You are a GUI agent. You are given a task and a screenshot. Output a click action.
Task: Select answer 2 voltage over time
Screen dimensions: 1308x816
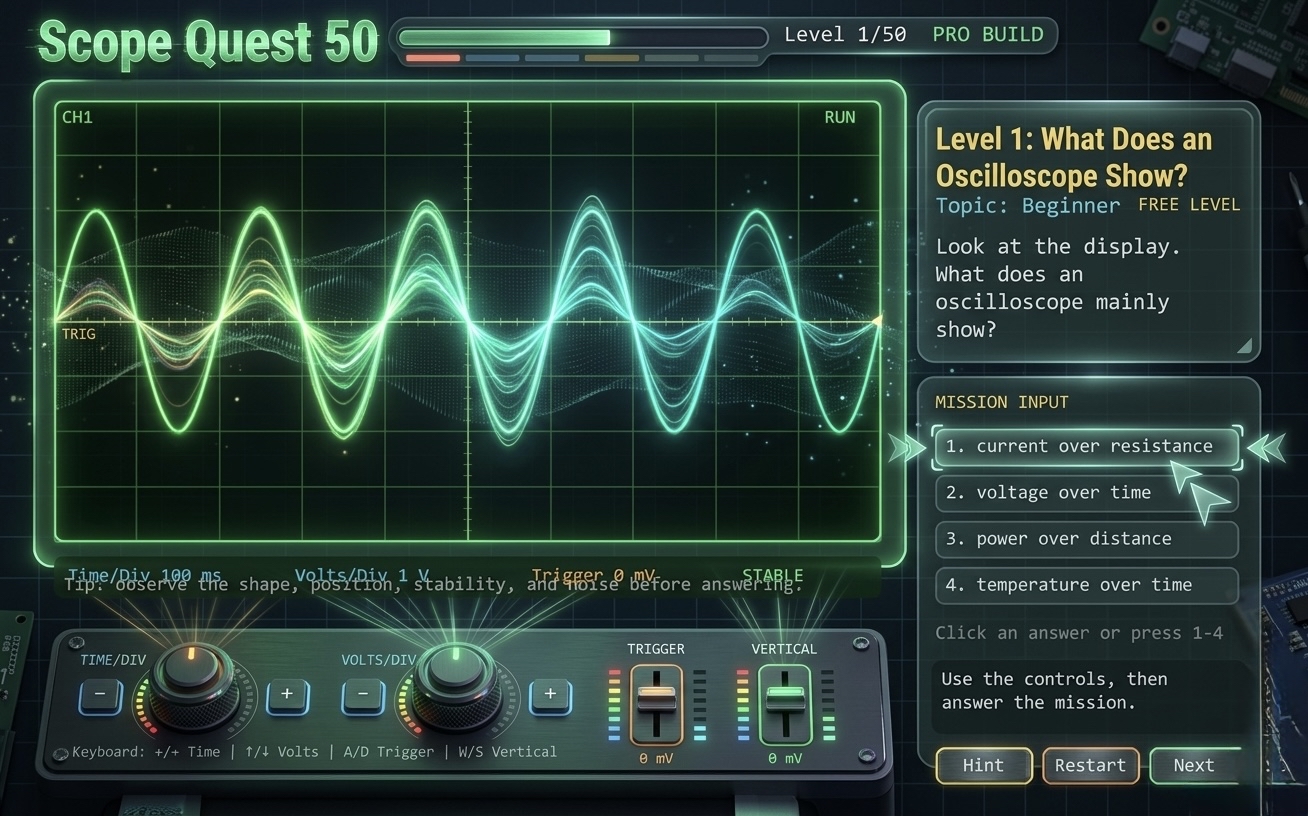coord(1087,493)
